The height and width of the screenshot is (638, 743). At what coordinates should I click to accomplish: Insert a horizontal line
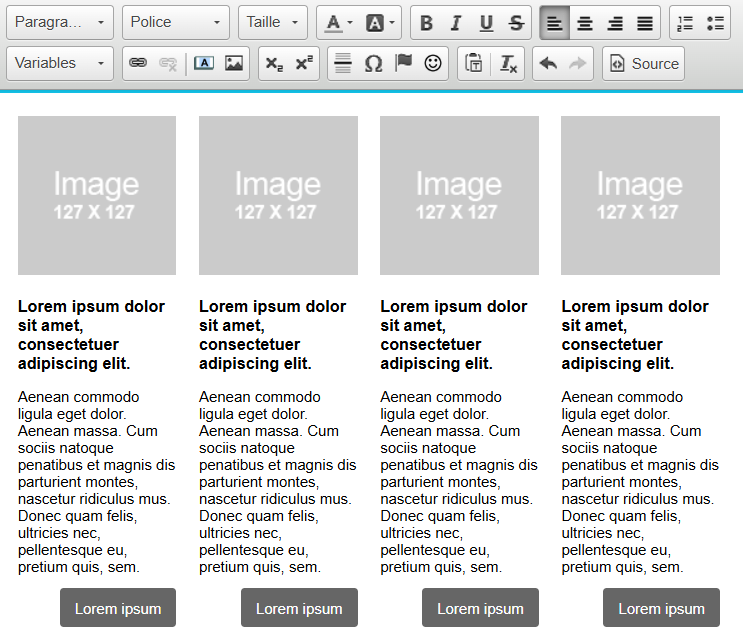343,63
